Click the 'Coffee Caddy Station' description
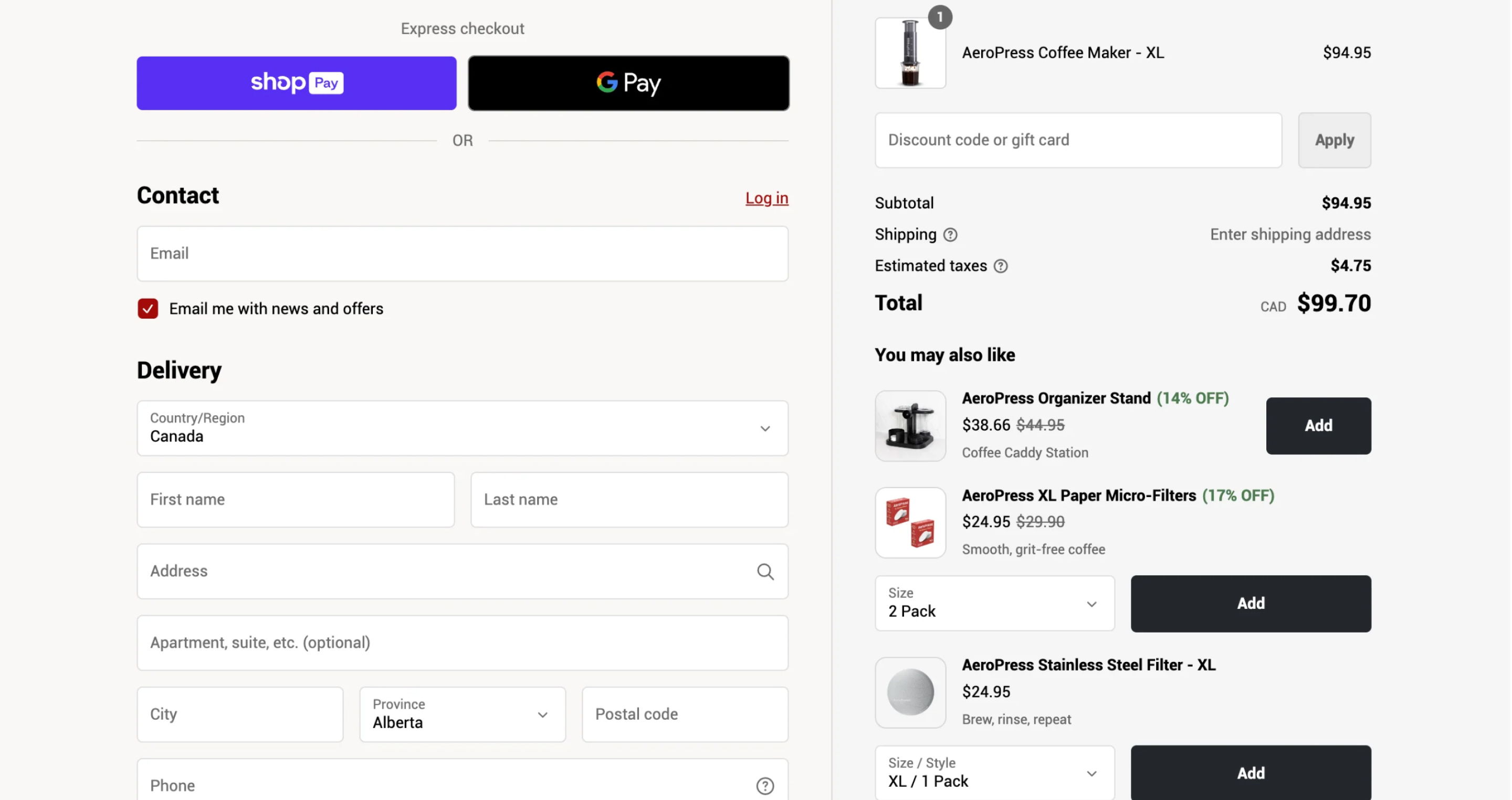This screenshot has width=1512, height=800. click(x=1025, y=453)
